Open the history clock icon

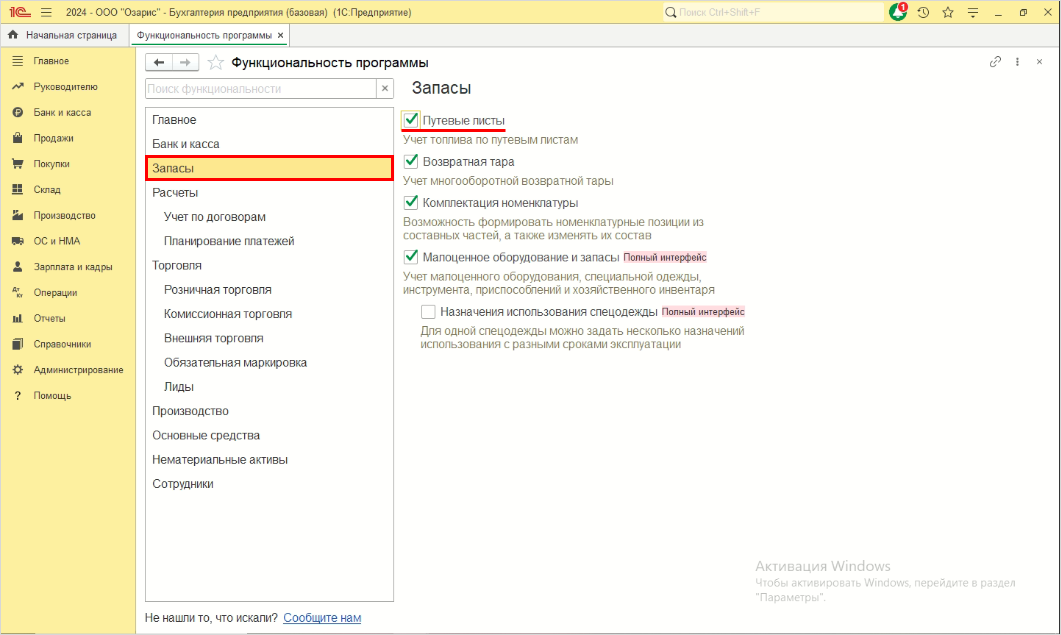[923, 12]
